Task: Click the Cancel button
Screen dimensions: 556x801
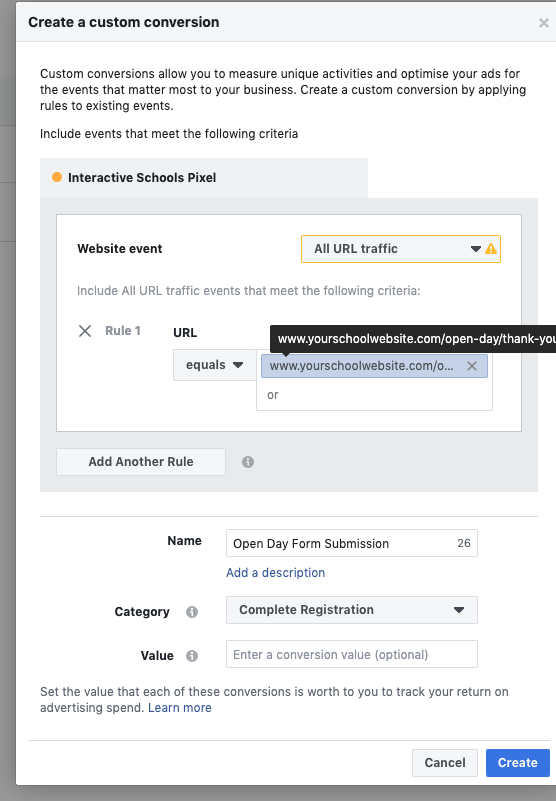Action: pyautogui.click(x=445, y=763)
